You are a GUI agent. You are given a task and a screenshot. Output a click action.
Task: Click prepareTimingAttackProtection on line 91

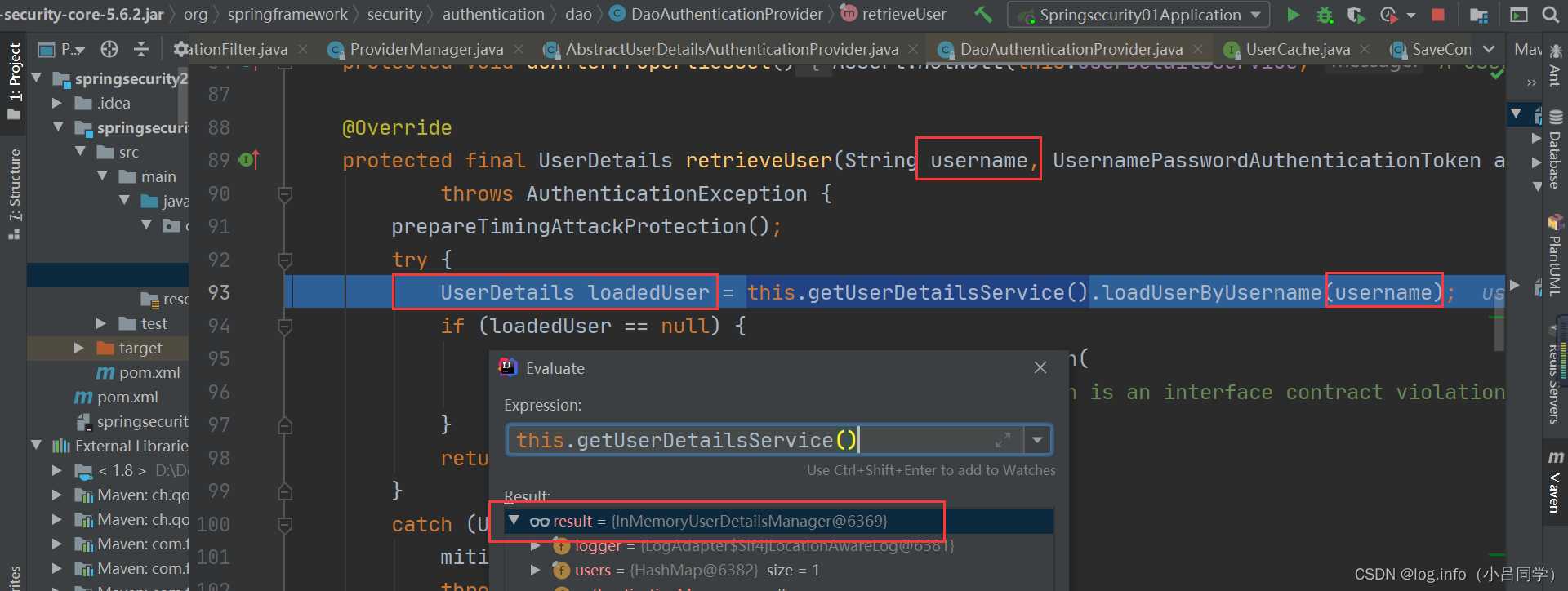pos(568,226)
